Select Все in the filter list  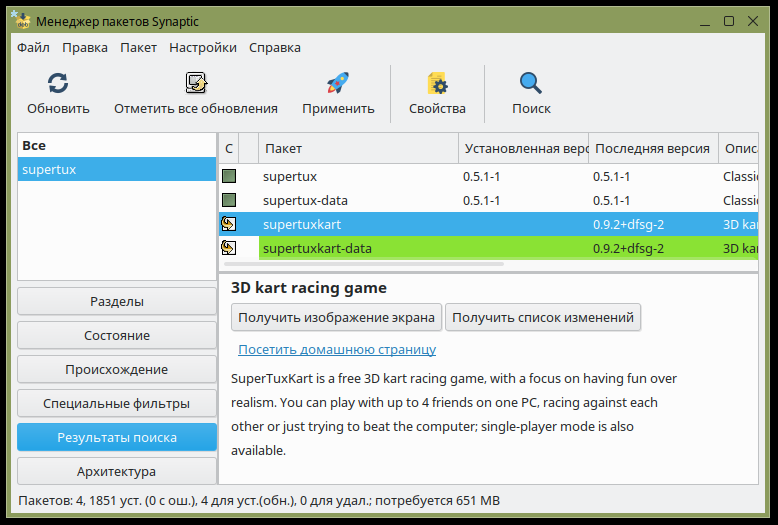[x=117, y=145]
